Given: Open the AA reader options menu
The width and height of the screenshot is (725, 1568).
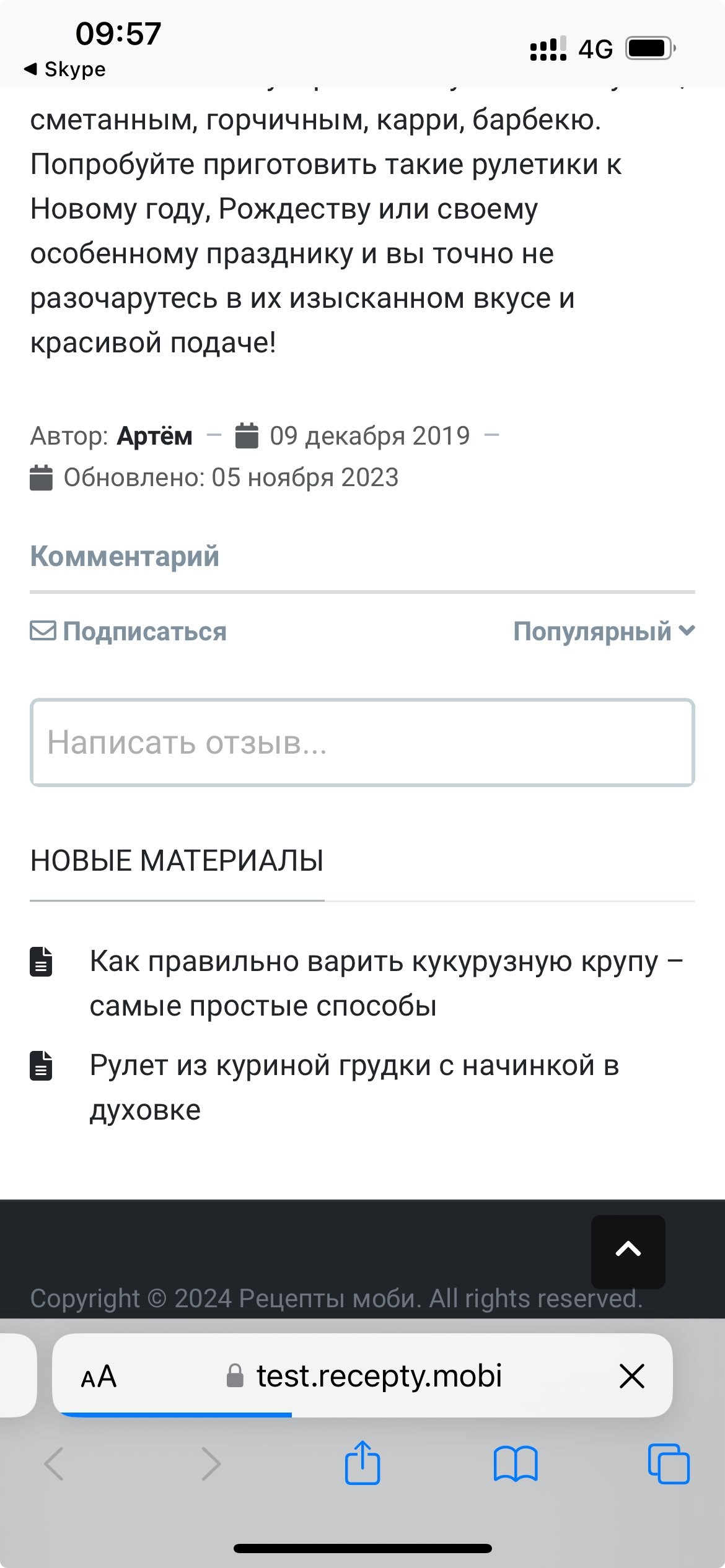Looking at the screenshot, I should [99, 1376].
